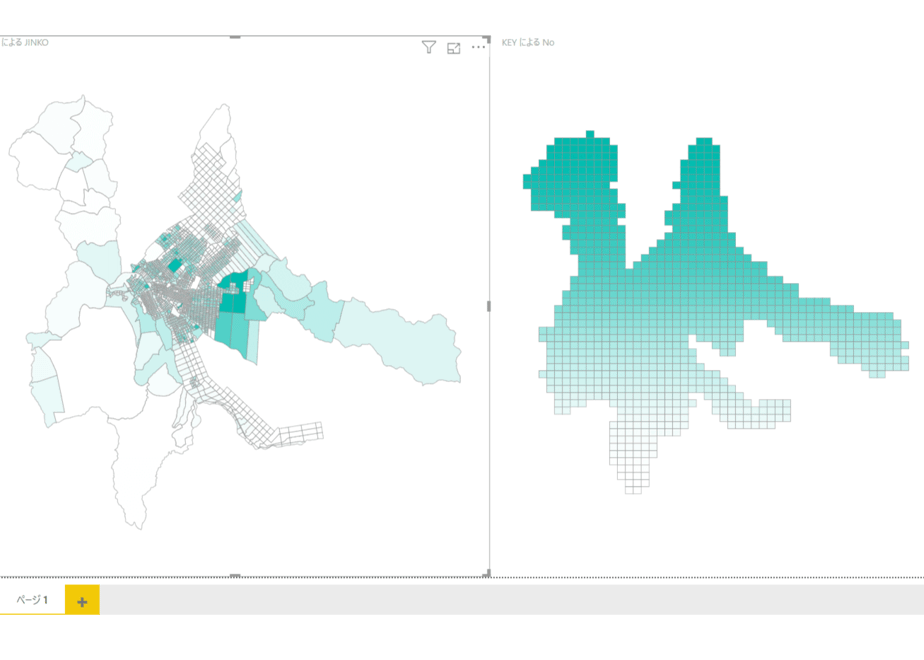Switch to the ページ1 page tab
This screenshot has height=660, width=924.
click(32, 600)
